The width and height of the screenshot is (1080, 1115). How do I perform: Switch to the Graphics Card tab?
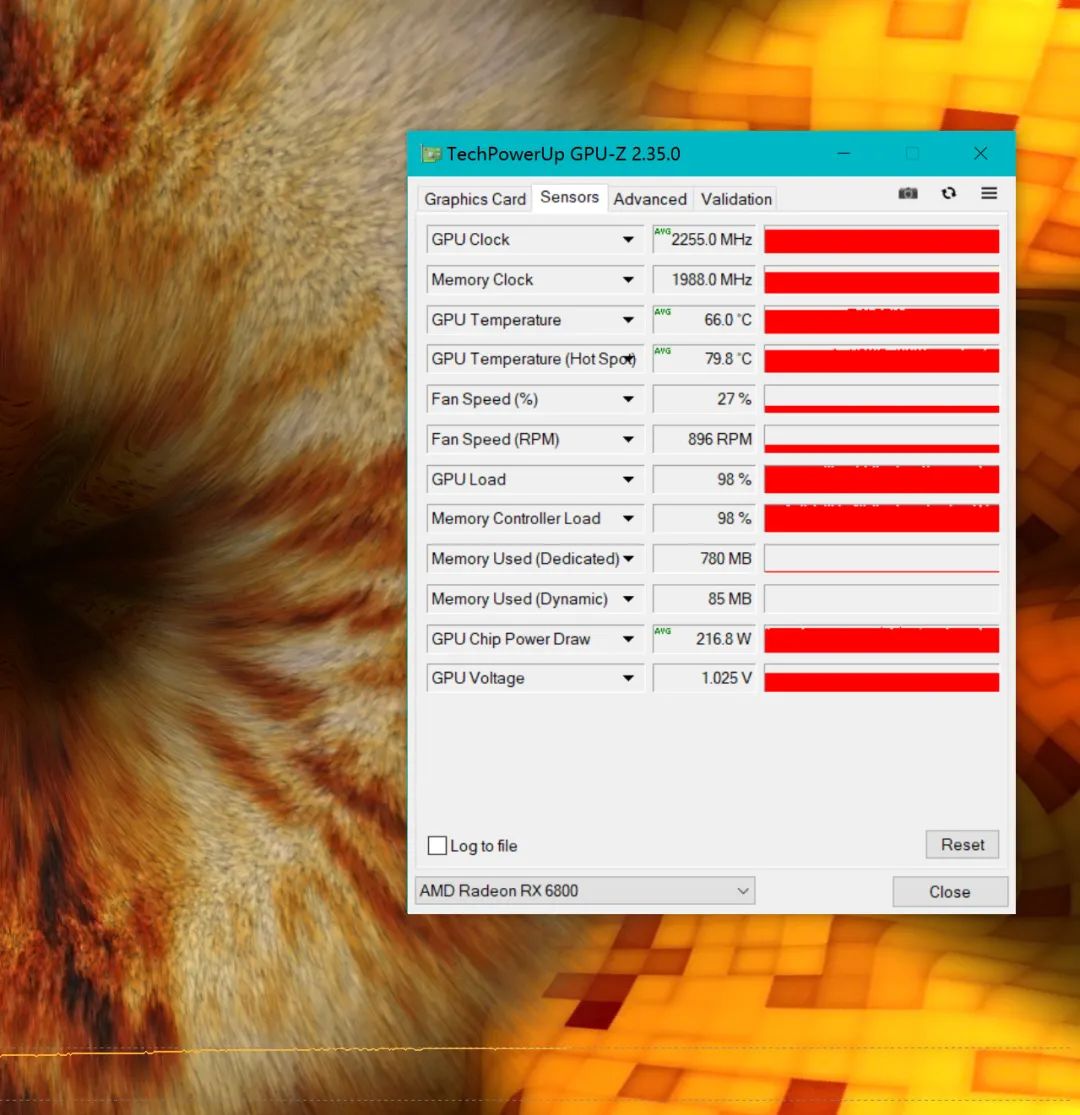475,199
